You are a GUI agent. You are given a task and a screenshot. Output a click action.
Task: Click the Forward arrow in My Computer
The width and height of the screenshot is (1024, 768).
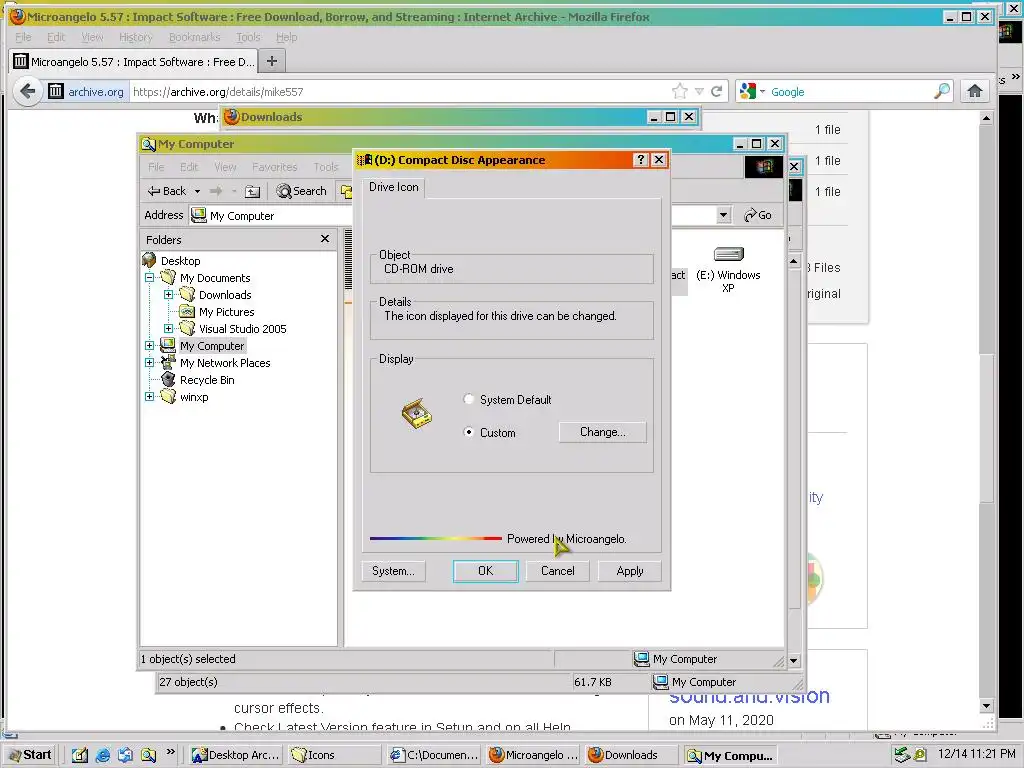pyautogui.click(x=216, y=191)
